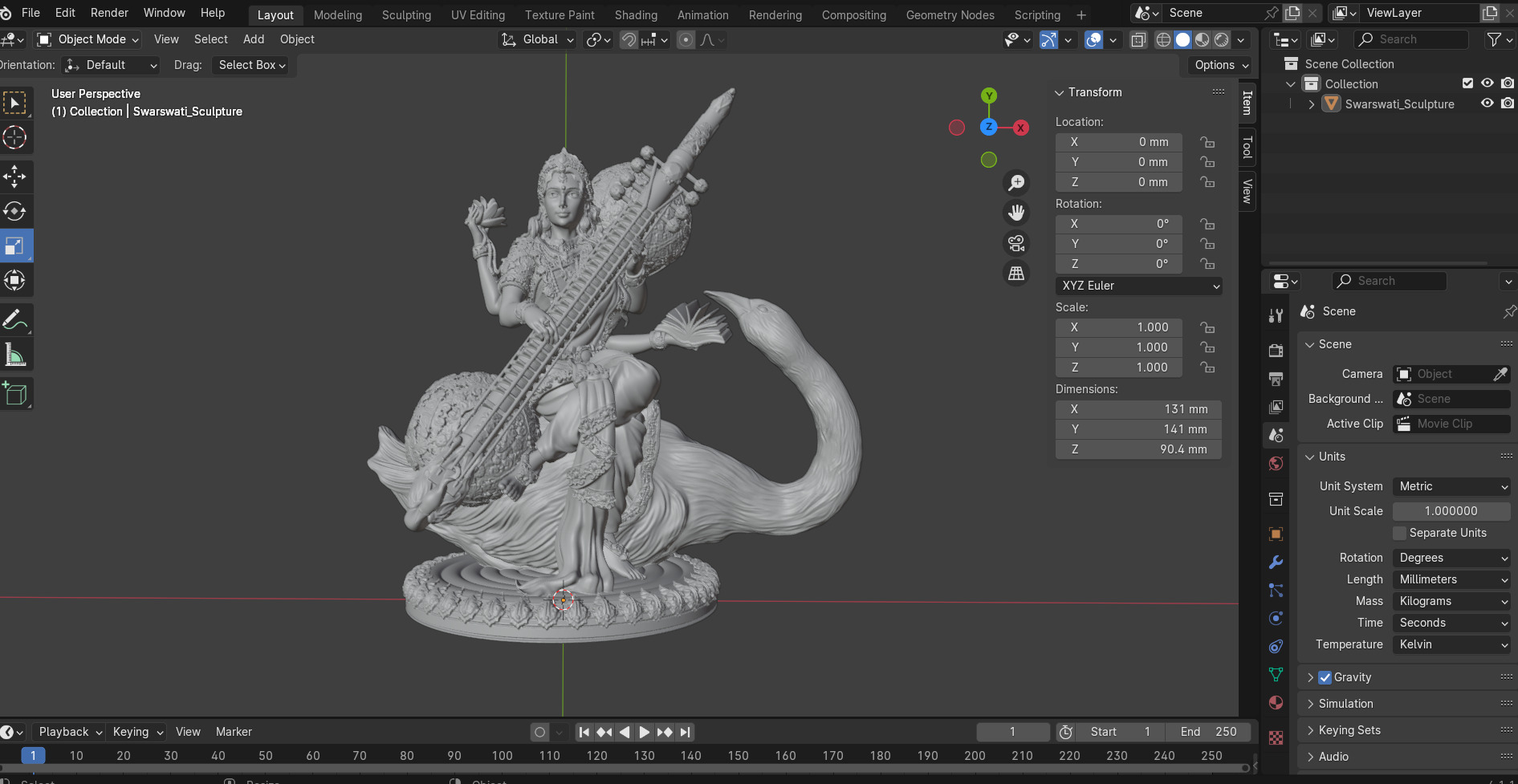Open the Length Millimeters dropdown
The width and height of the screenshot is (1518, 784).
point(1451,579)
